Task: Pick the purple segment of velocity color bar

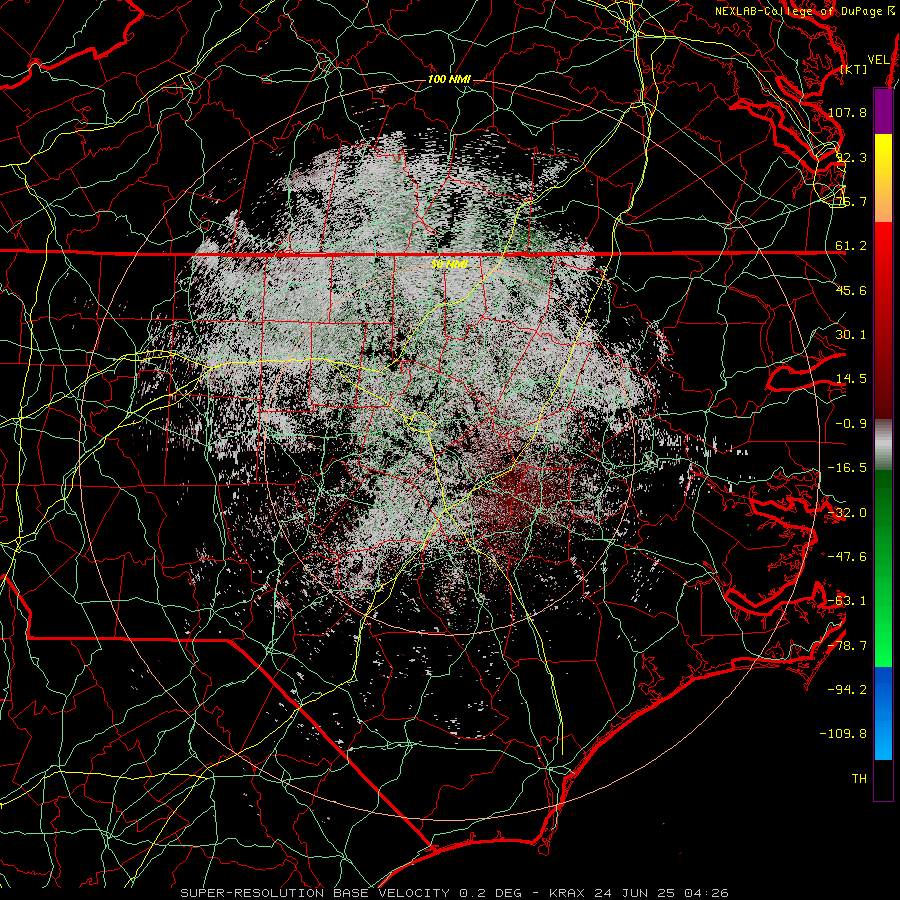Action: point(883,112)
